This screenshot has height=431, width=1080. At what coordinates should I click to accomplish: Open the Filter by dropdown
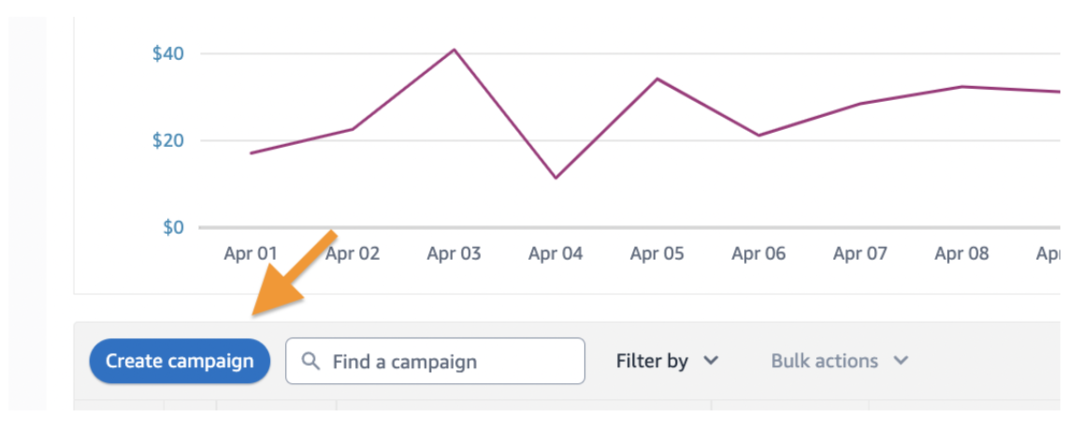[667, 361]
